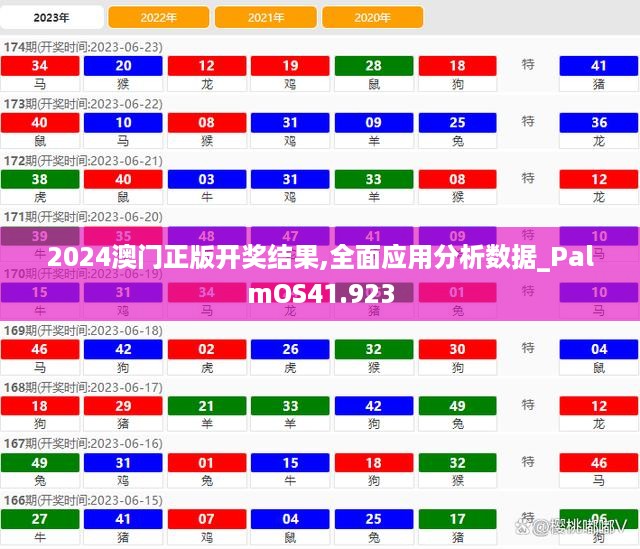
Task: Open the 2020年 results tab
Action: [x=372, y=18]
